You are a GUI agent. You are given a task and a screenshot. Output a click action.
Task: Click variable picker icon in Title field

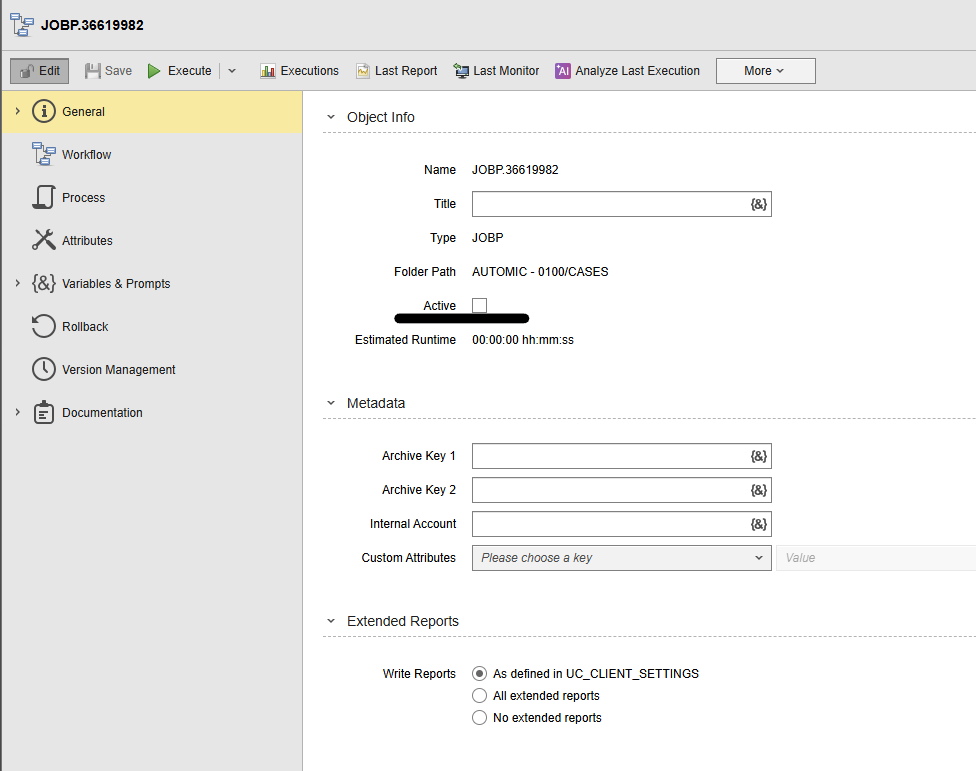758,204
